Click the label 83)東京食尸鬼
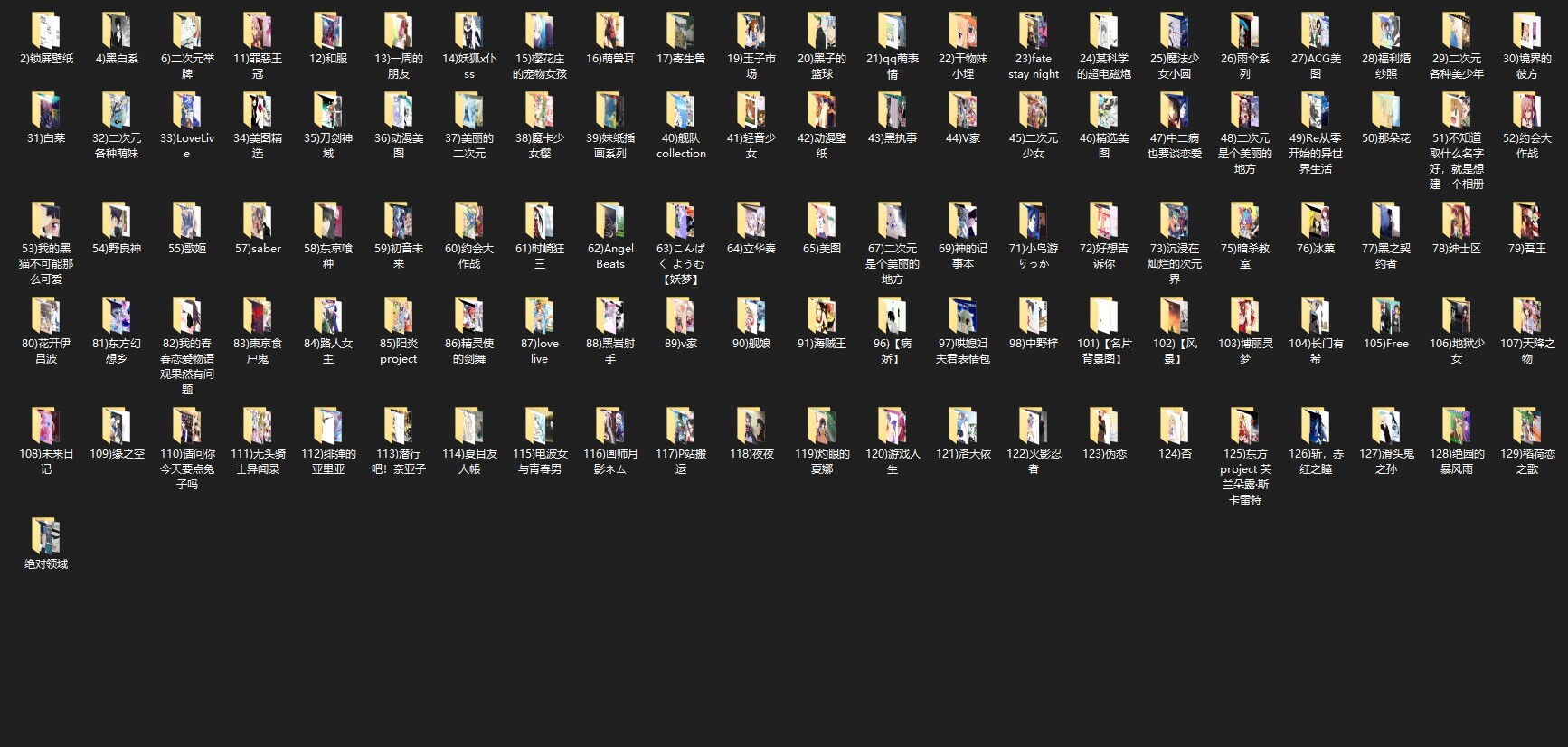The height and width of the screenshot is (747, 1568). (x=257, y=351)
